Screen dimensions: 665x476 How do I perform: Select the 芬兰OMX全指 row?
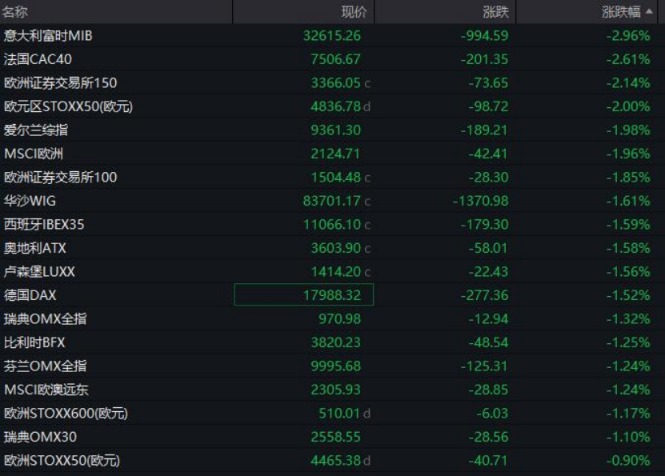point(45,365)
